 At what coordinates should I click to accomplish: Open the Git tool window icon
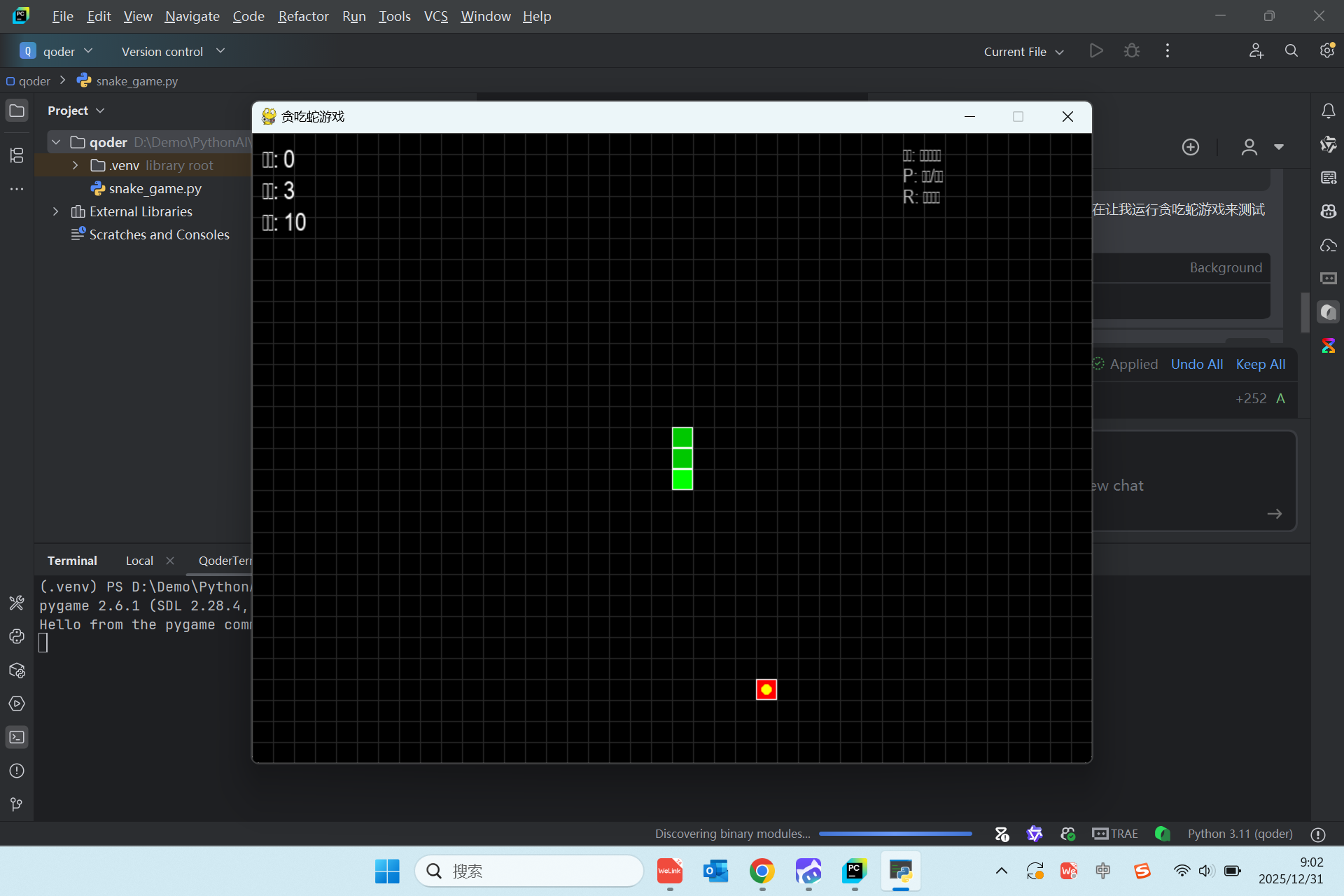point(17,804)
